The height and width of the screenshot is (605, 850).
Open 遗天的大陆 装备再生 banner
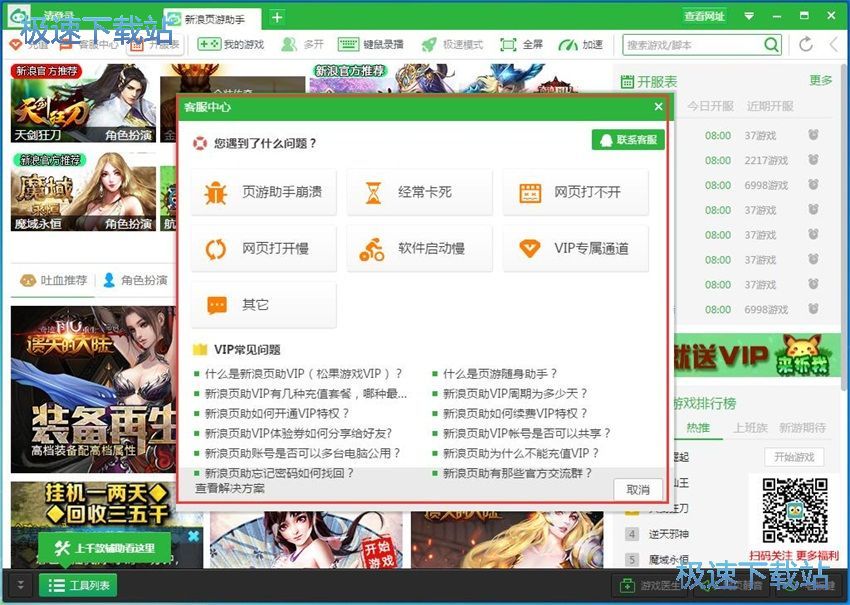(x=93, y=389)
